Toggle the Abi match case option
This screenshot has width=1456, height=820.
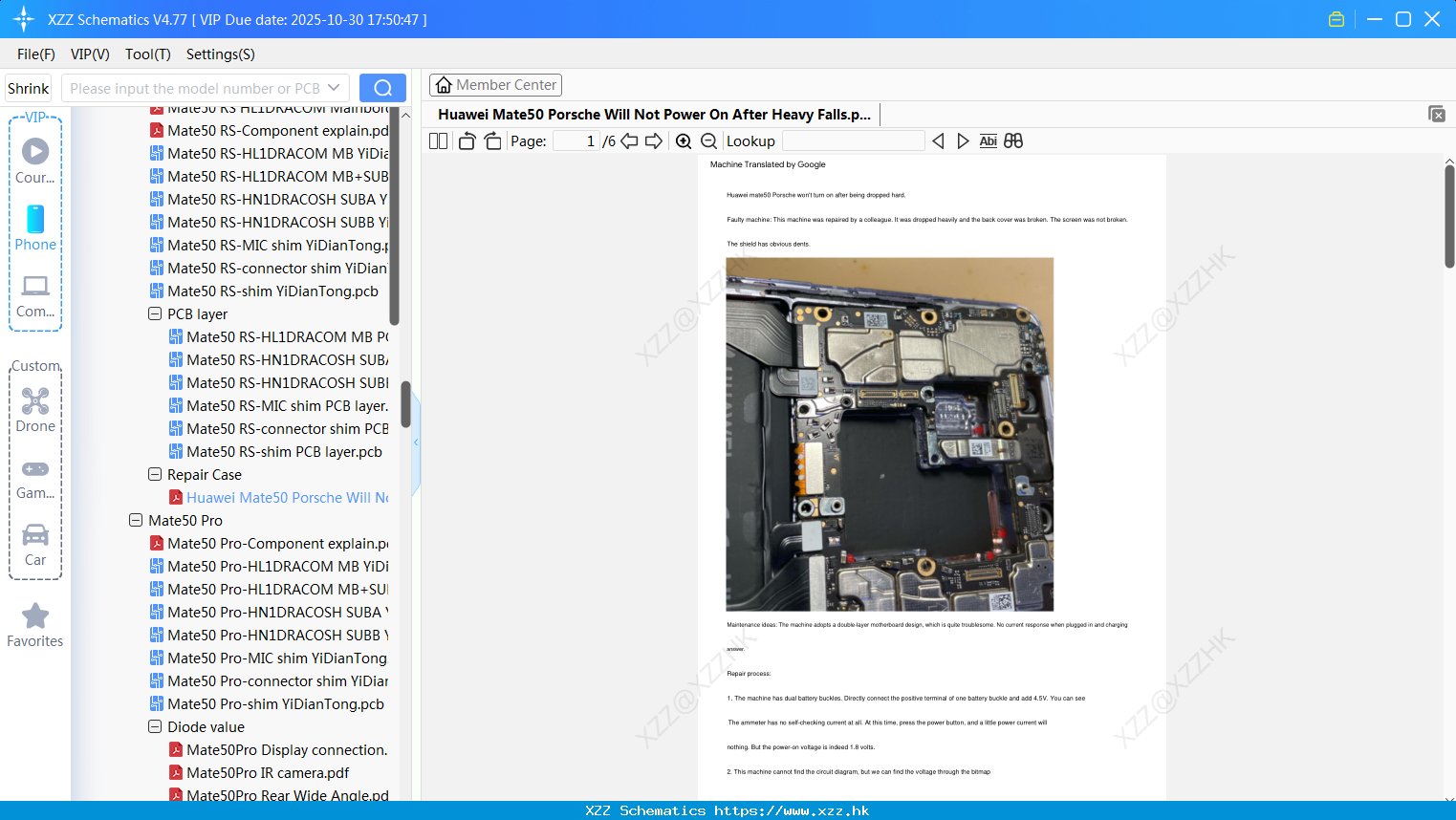pos(988,141)
